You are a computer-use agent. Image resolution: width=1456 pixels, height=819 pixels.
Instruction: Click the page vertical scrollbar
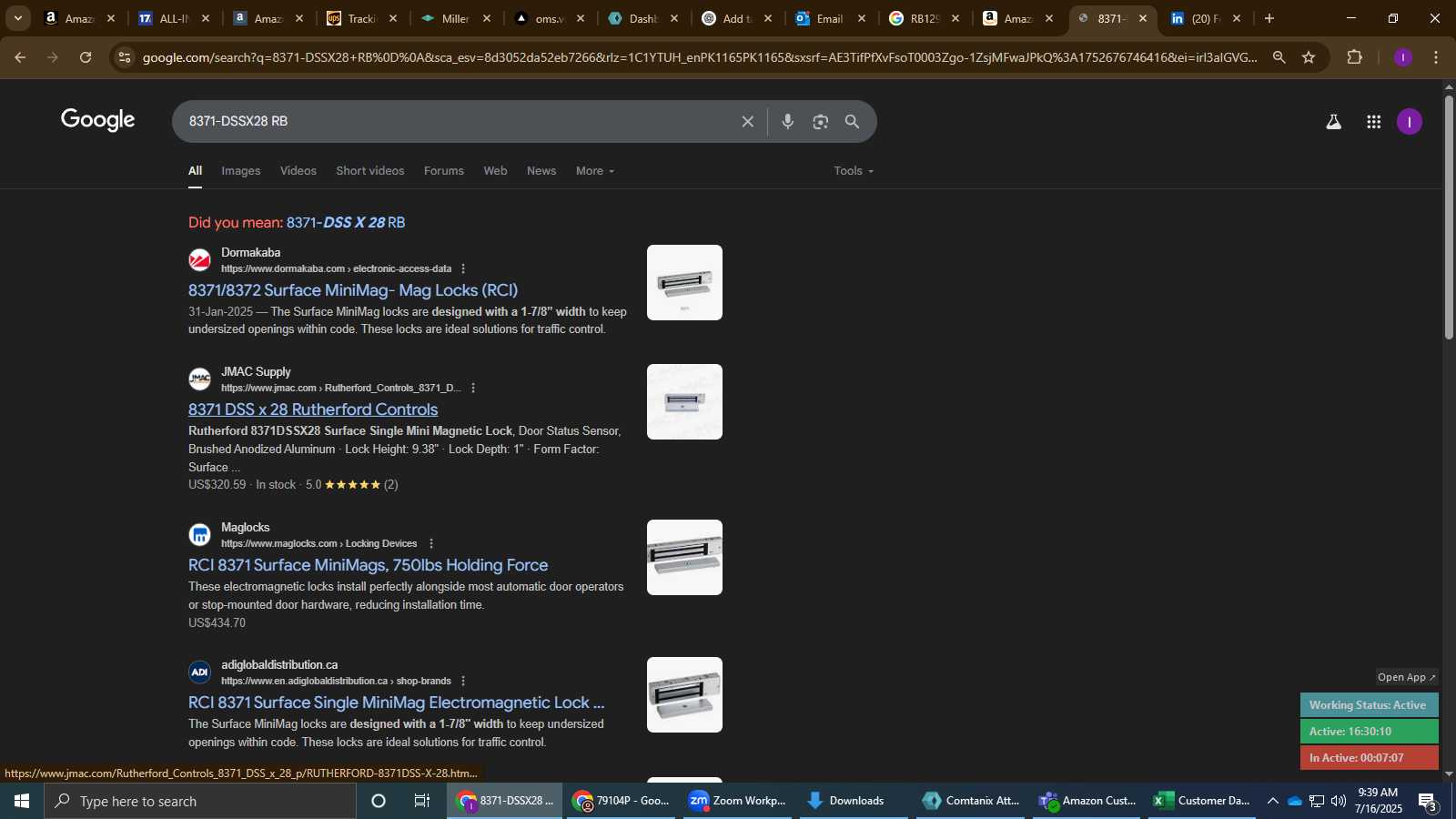tap(1449, 218)
